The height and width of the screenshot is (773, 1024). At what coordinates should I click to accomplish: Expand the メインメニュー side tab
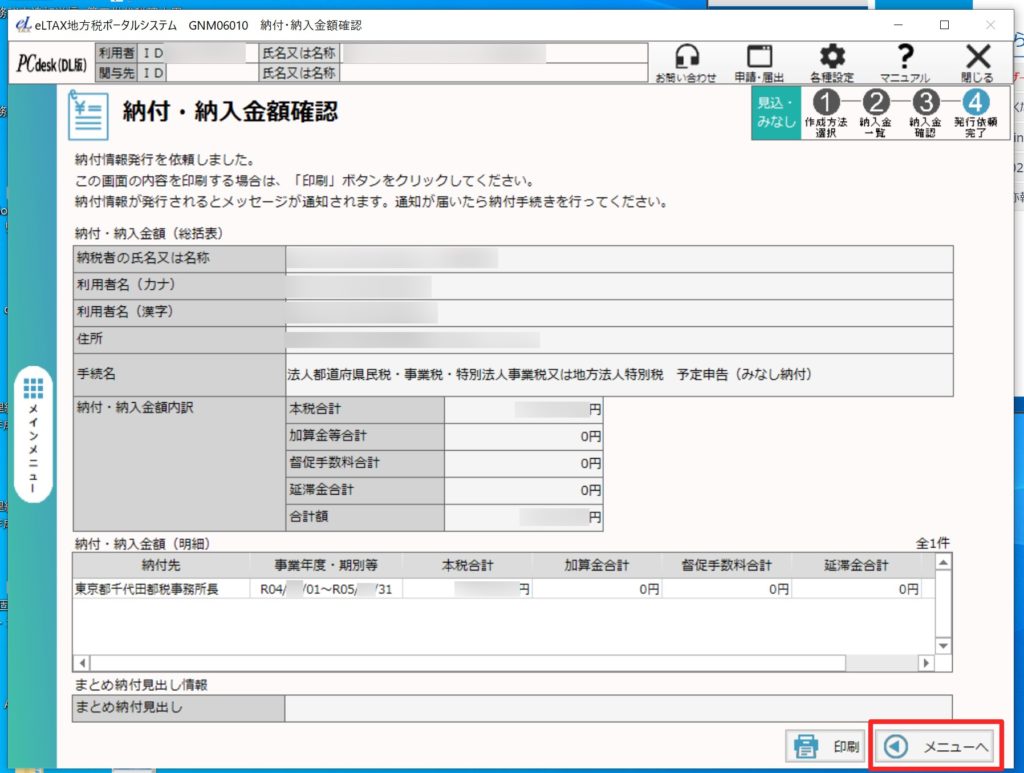33,436
